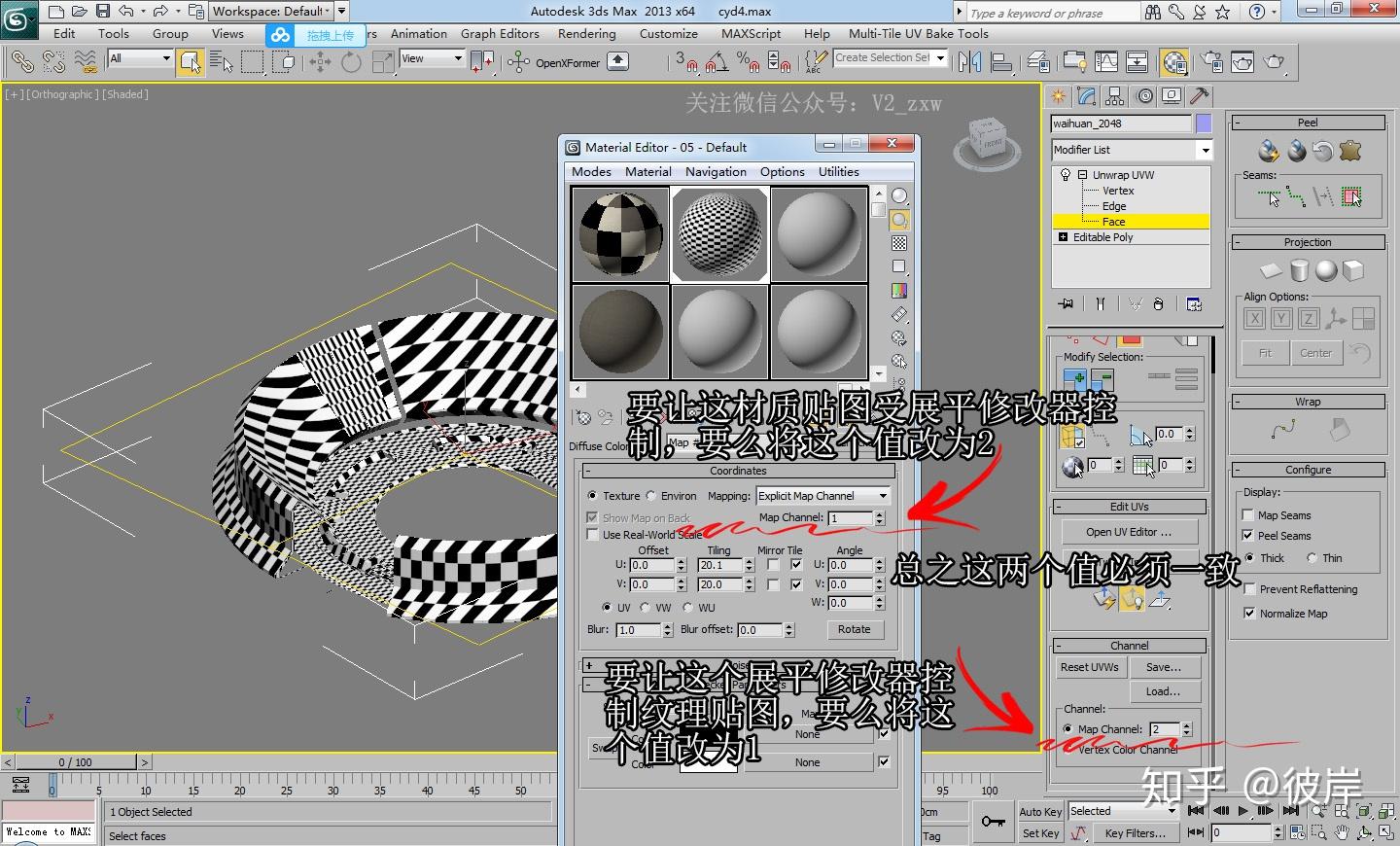Screen dimensions: 1400x846
Task: Select the Environ radio button
Action: click(x=651, y=496)
